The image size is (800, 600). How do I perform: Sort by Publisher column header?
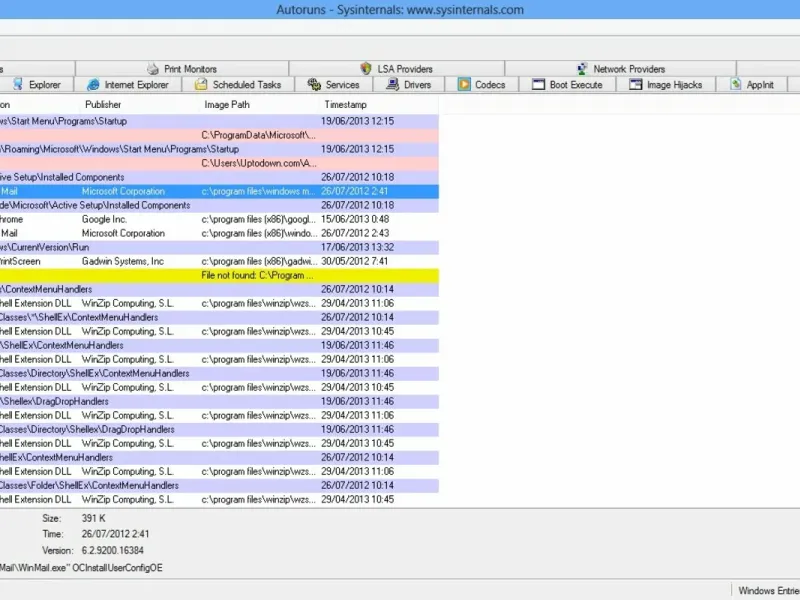pyautogui.click(x=103, y=105)
